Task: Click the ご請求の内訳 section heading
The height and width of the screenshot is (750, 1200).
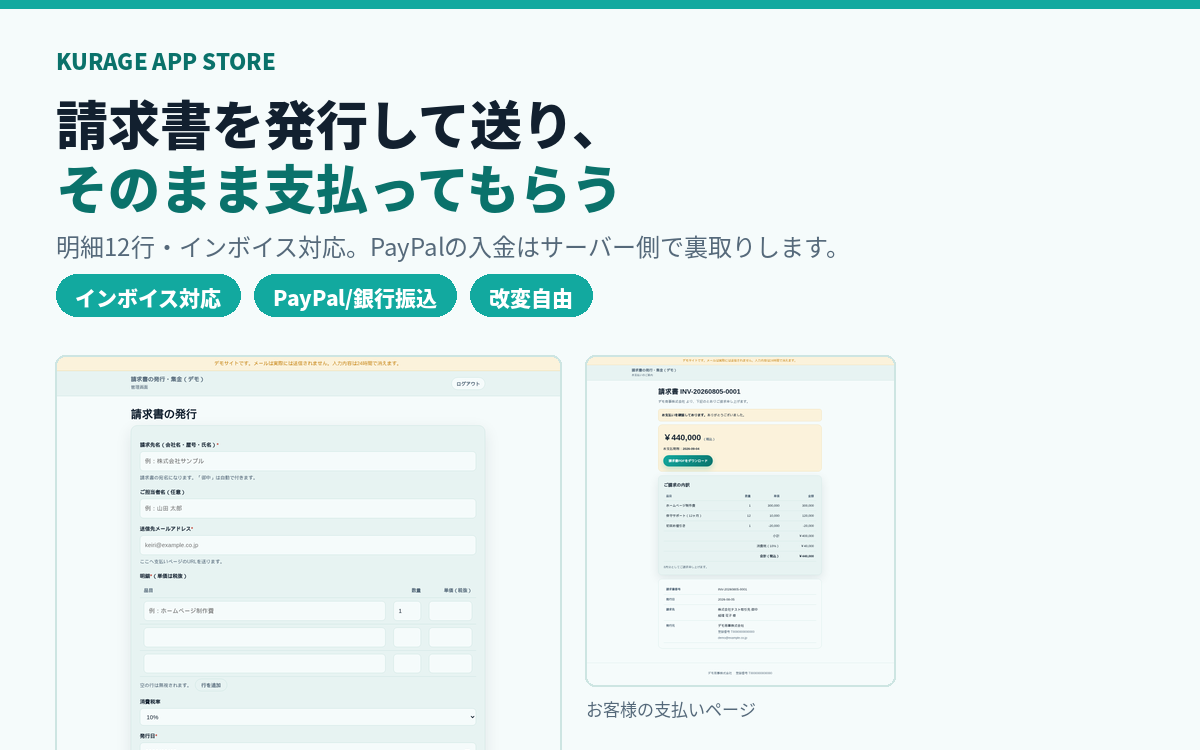Action: pyautogui.click(x=677, y=485)
